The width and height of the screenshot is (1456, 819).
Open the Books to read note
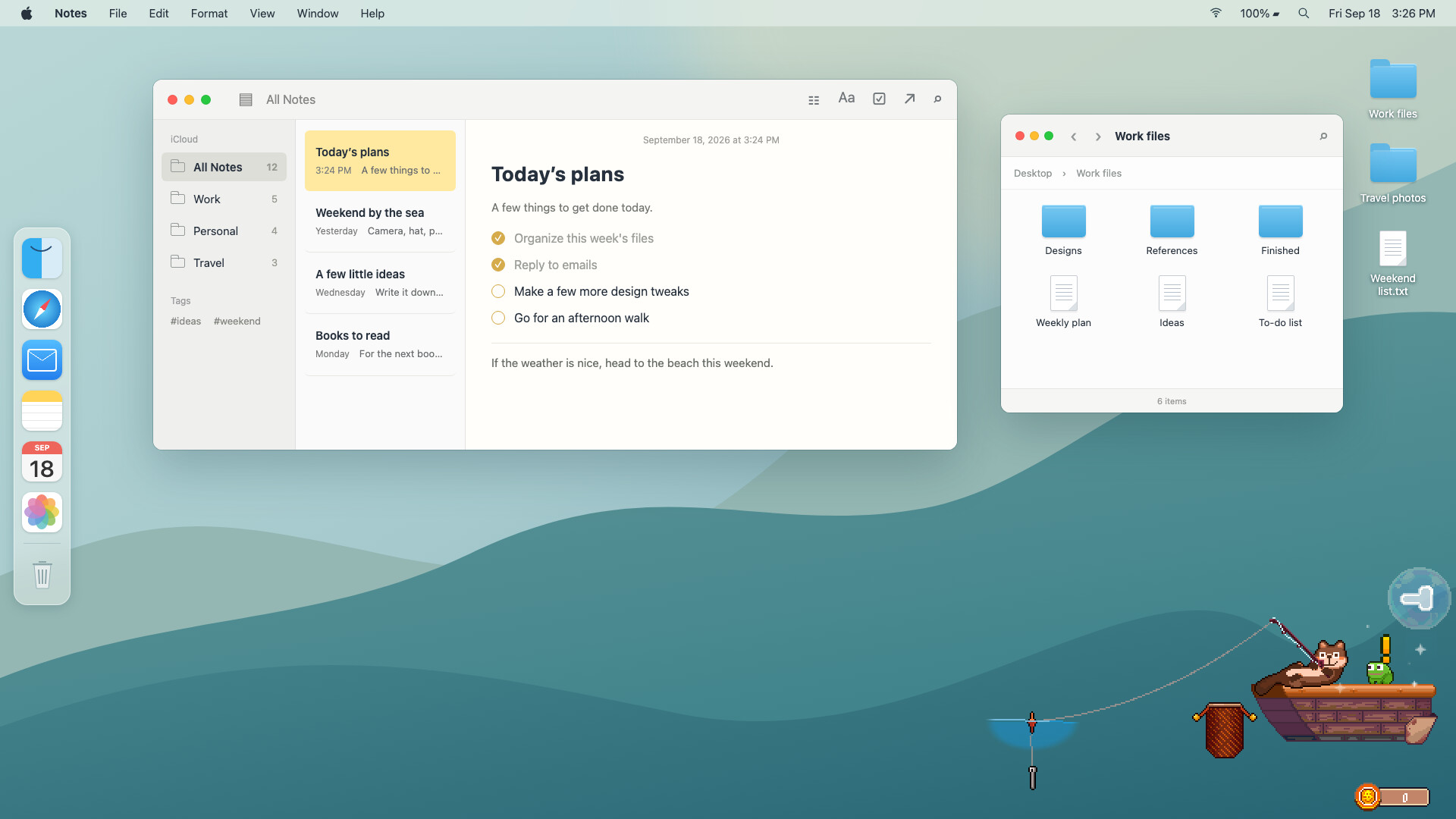380,344
